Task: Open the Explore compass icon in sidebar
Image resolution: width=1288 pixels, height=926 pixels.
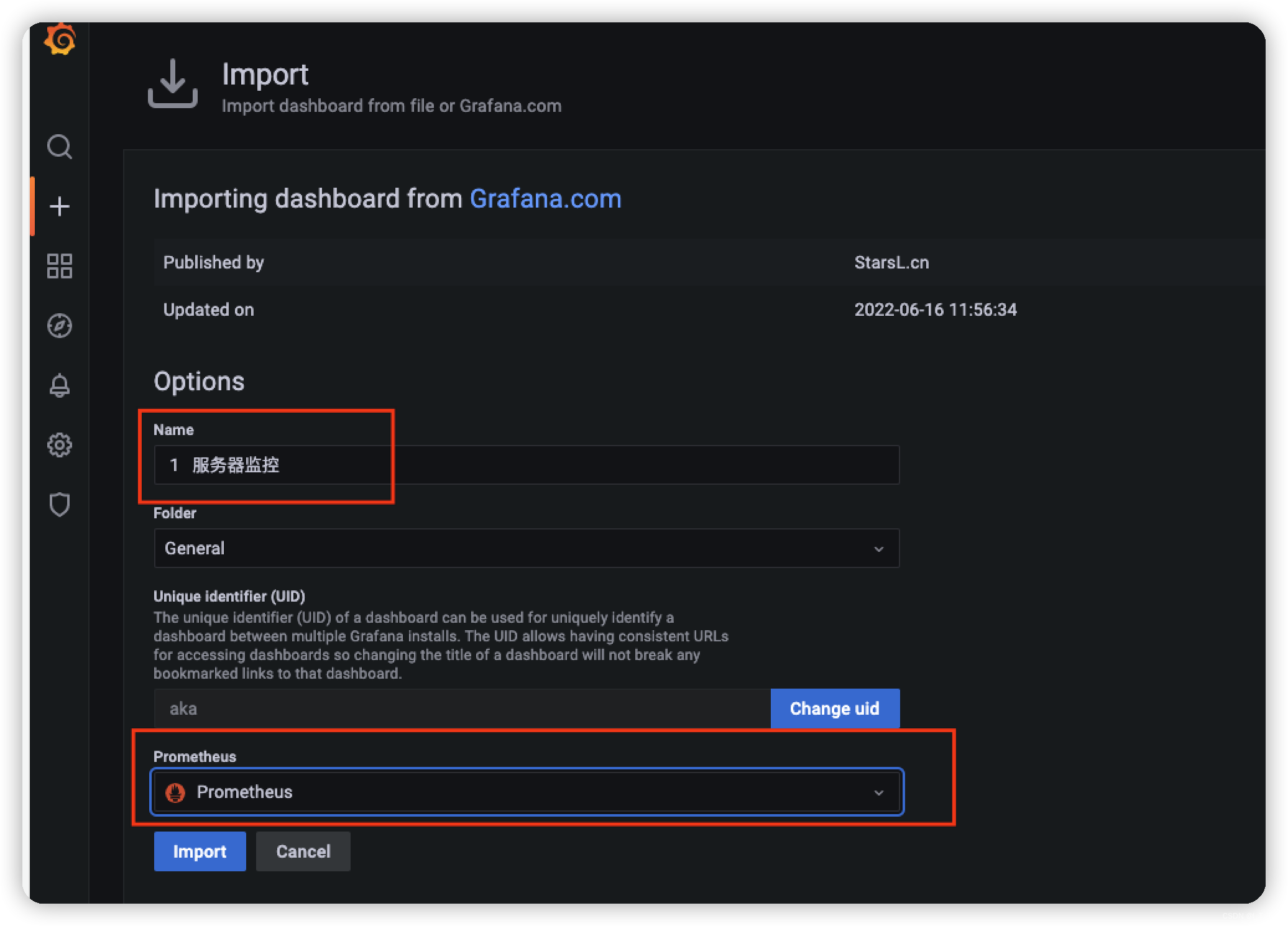Action: (60, 326)
